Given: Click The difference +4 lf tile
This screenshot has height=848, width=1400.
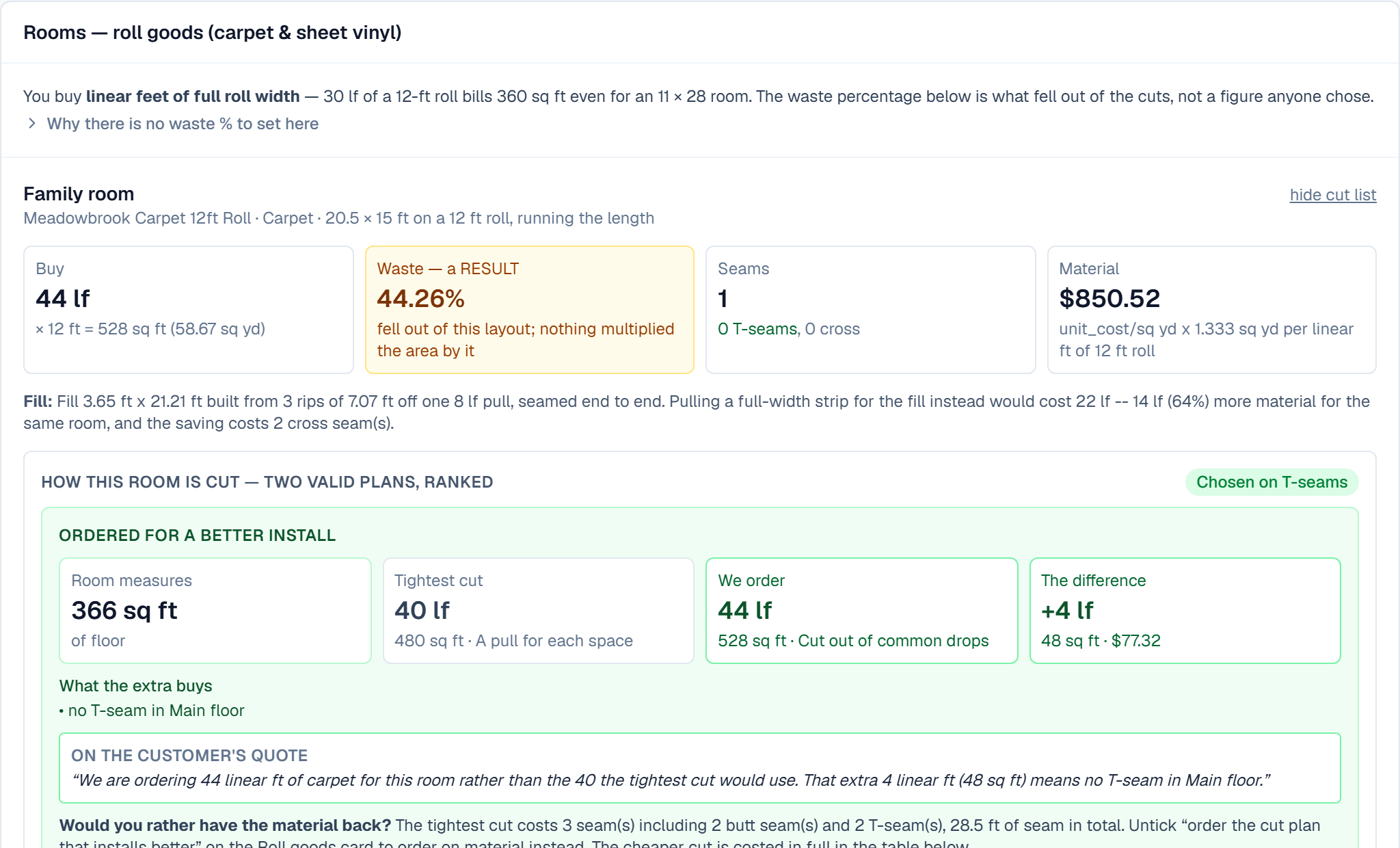Looking at the screenshot, I should pos(1185,611).
